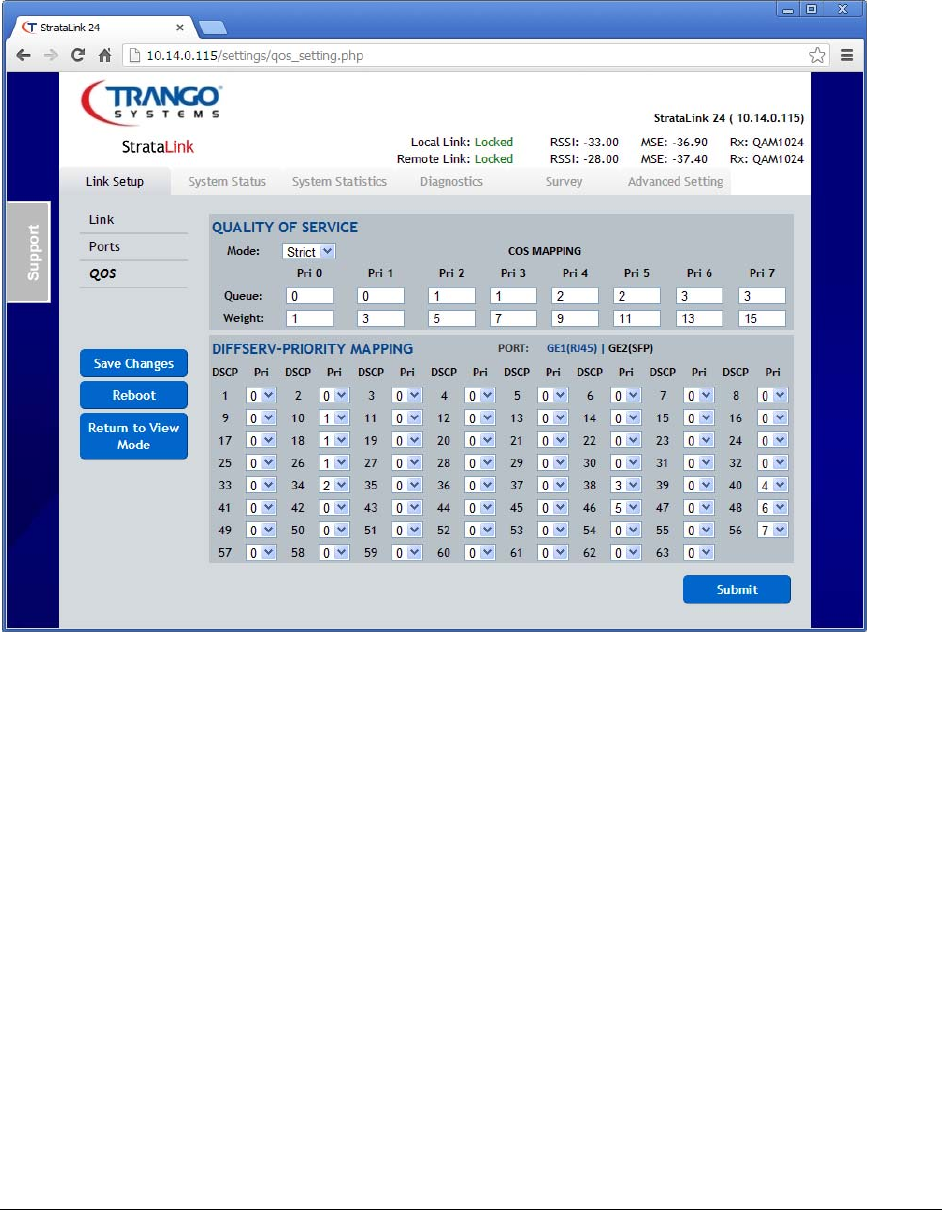The height and width of the screenshot is (1210, 942).
Task: Edit the Pri 7 Queue field
Action: [x=762, y=296]
